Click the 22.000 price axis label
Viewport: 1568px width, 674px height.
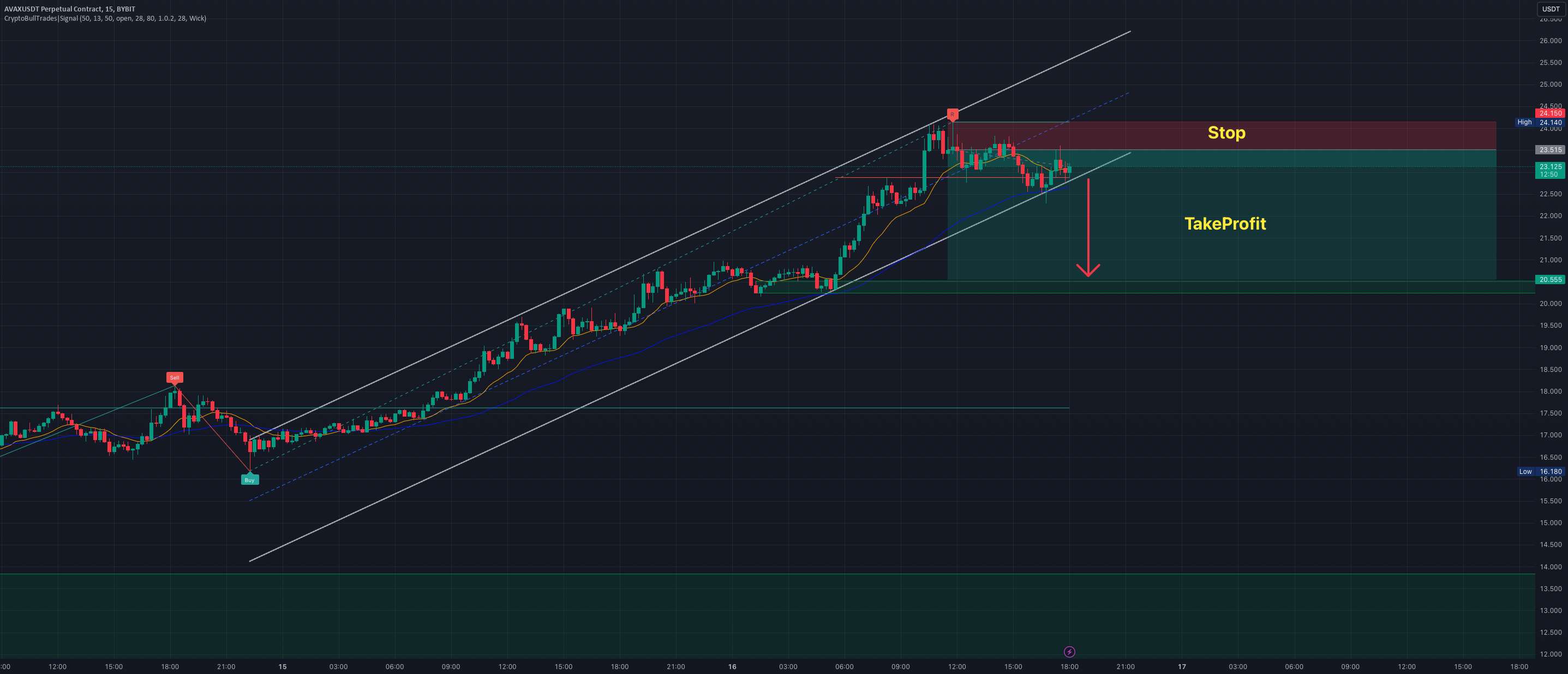coord(1551,216)
